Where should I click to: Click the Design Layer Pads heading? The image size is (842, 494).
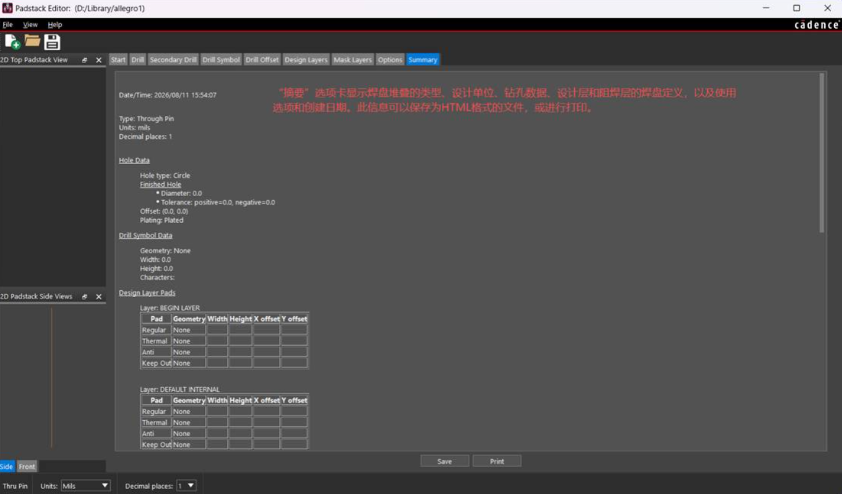click(147, 293)
